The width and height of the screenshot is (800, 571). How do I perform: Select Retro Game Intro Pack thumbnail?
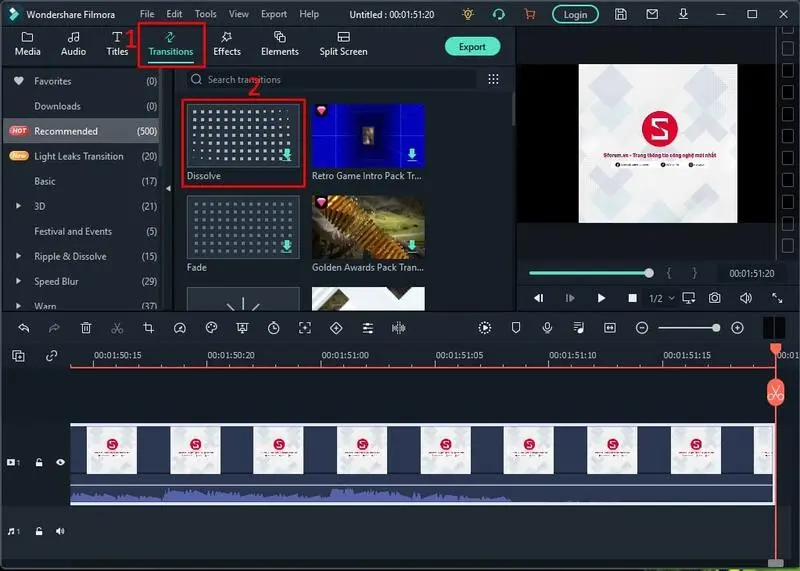368,136
